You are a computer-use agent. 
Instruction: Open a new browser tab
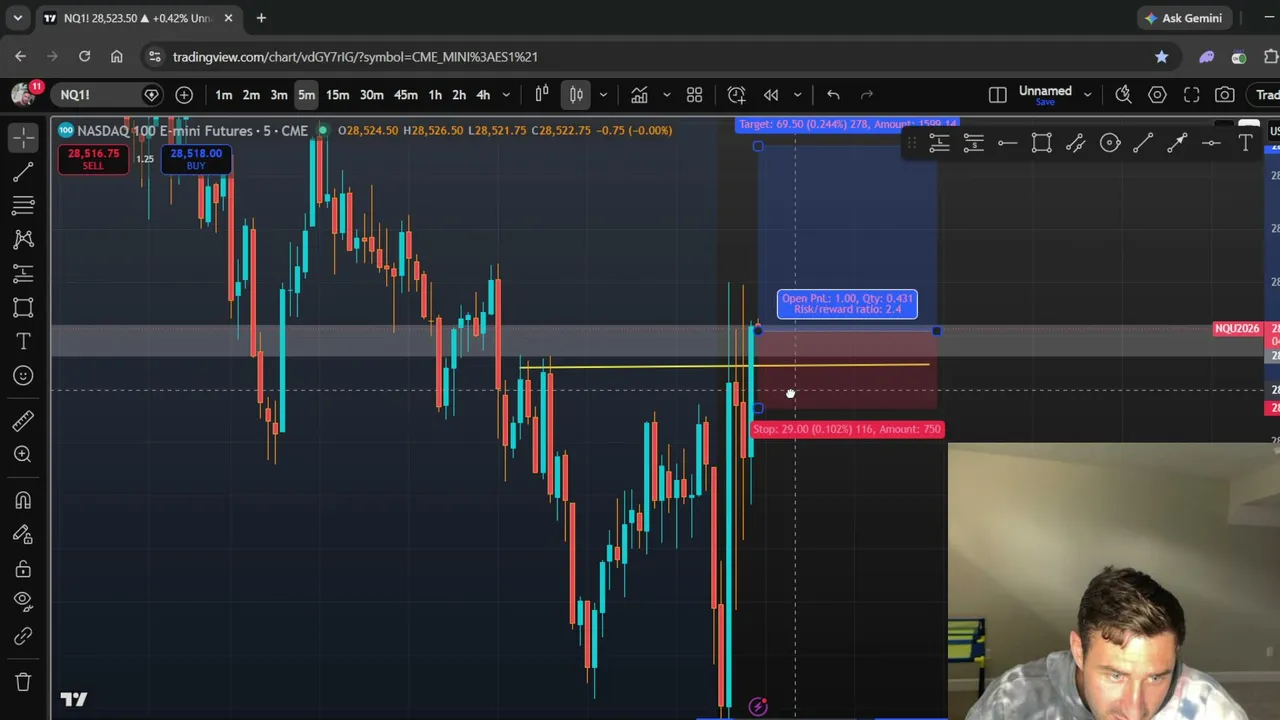261,18
